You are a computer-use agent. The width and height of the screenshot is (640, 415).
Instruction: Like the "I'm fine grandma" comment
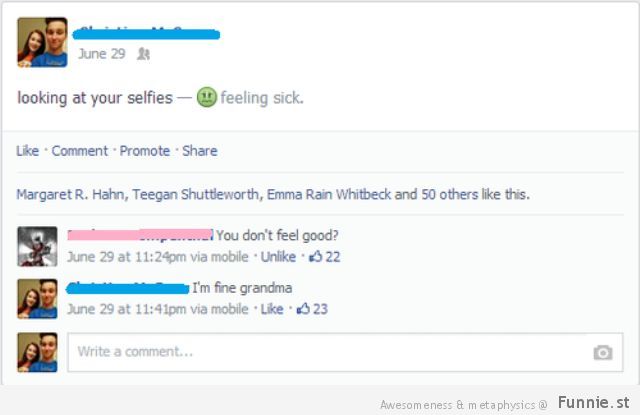272,309
